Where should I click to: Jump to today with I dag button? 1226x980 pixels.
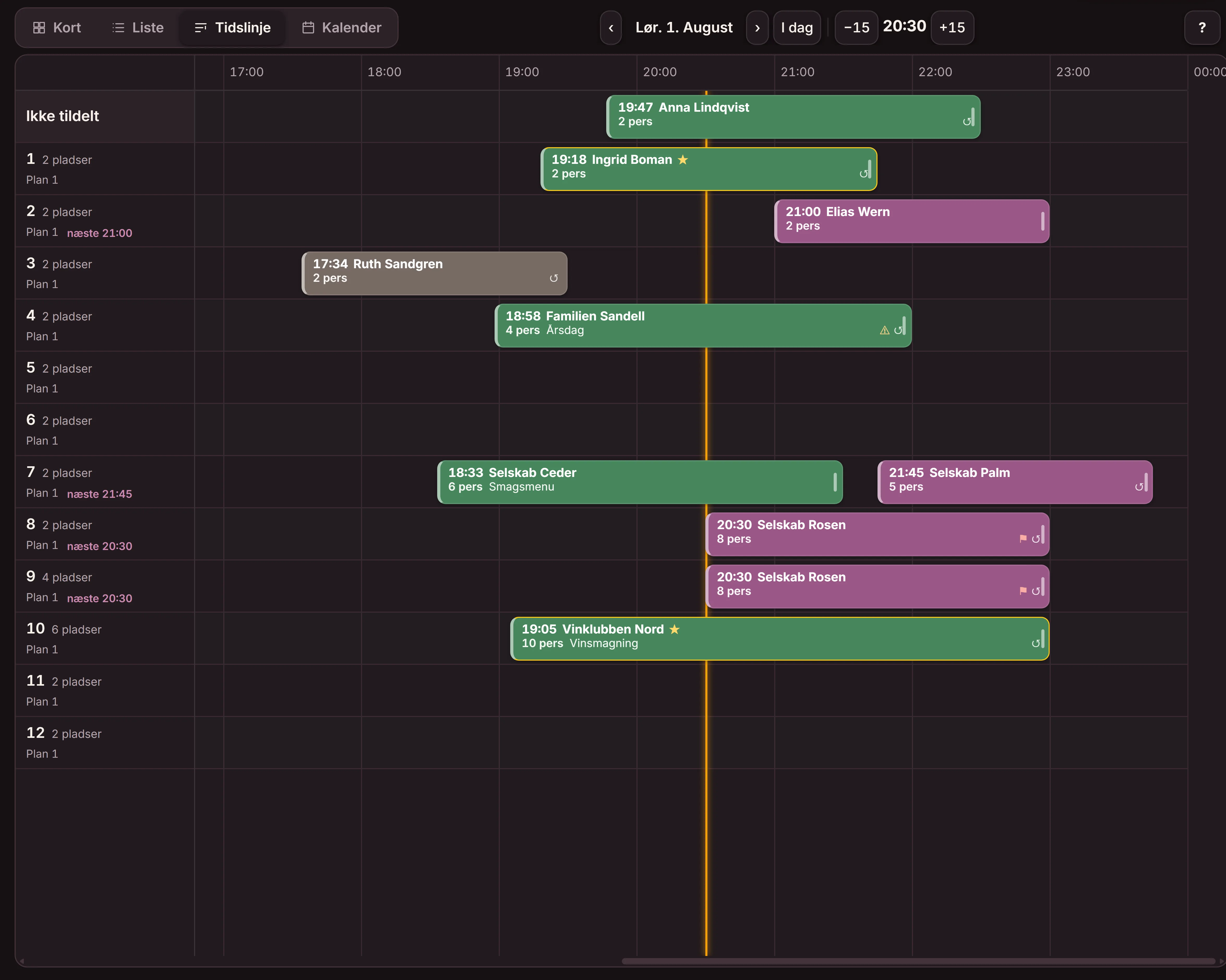tap(797, 27)
